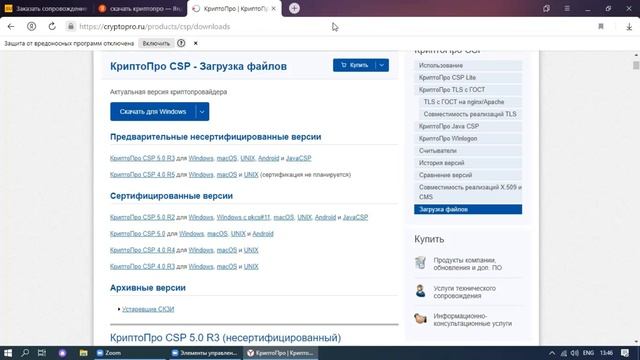Viewport: 640px width, 360px height.
Task: Open Совместимость реализаций TLS item
Action: 470,114
